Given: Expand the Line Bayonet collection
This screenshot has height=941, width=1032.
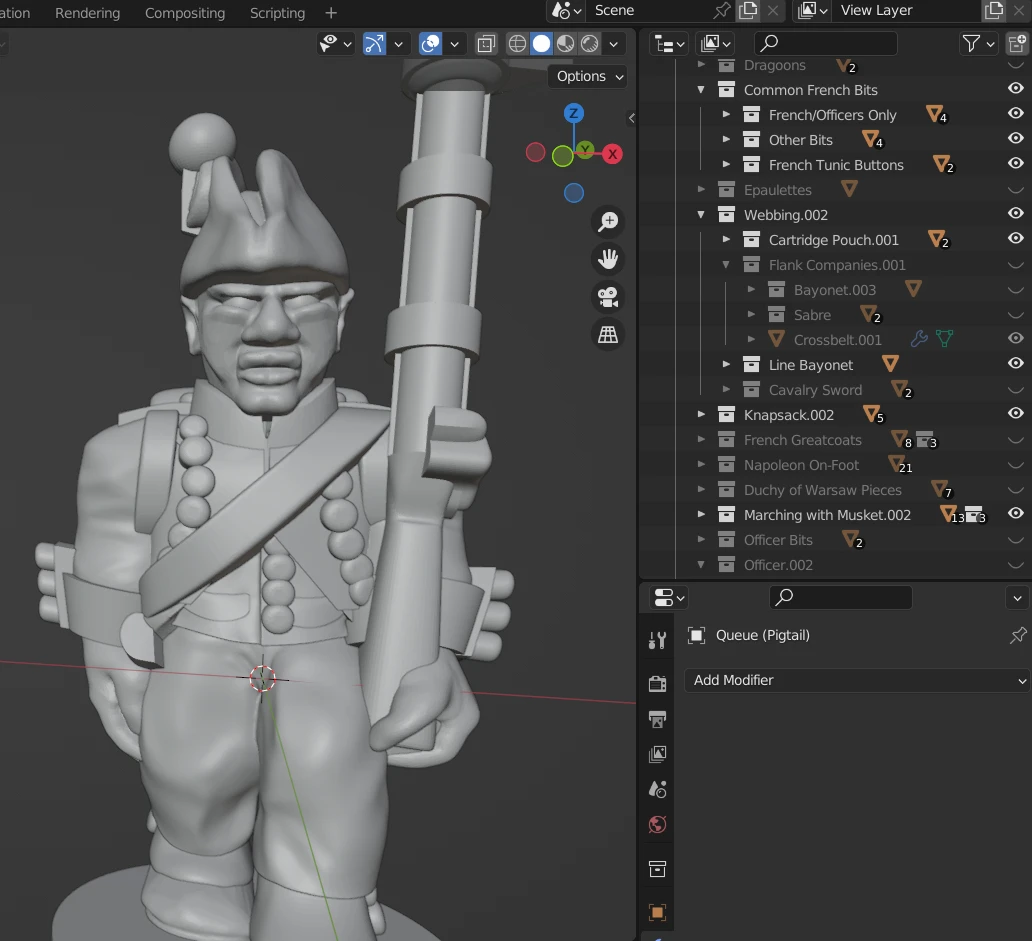Looking at the screenshot, I should pos(726,364).
